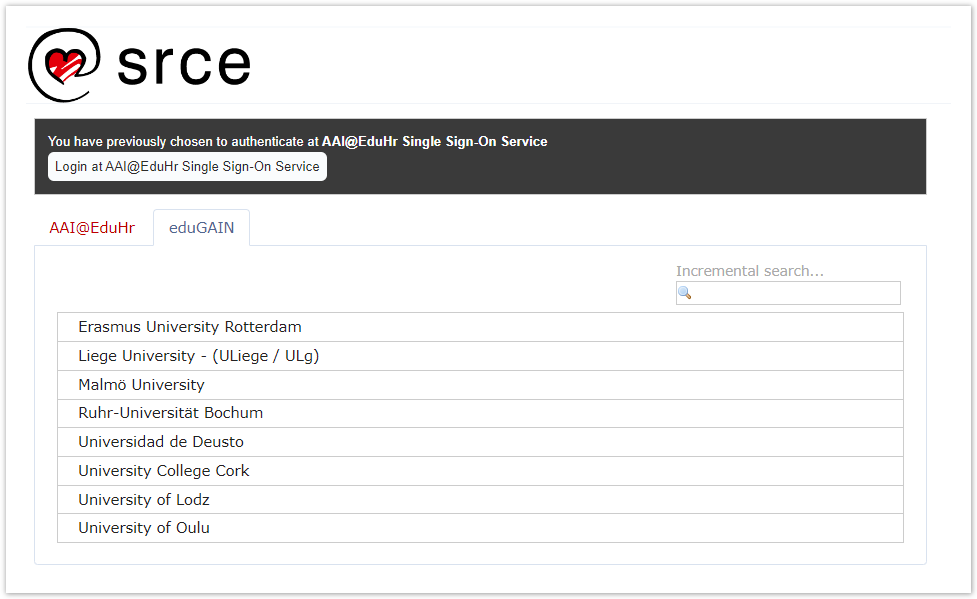Image resolution: width=977 pixels, height=599 pixels.
Task: Click bold AAI@EduHr Single Sign-On Service text
Action: pos(434,142)
